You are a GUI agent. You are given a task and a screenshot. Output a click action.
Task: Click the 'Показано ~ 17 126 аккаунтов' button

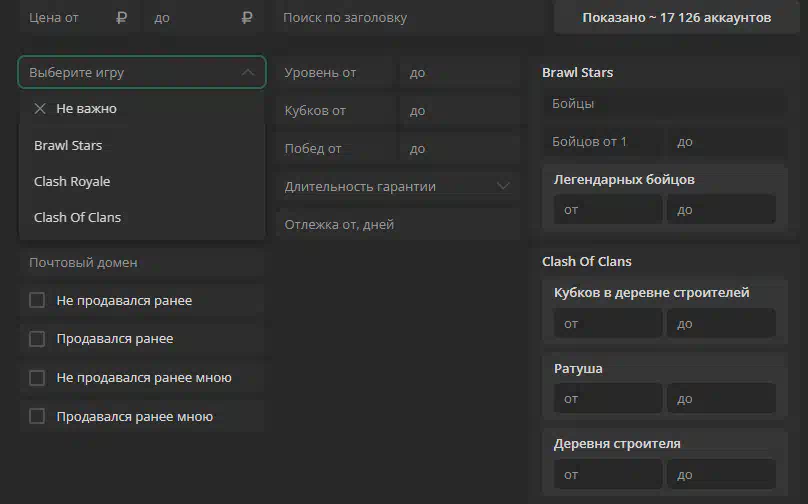pyautogui.click(x=677, y=18)
